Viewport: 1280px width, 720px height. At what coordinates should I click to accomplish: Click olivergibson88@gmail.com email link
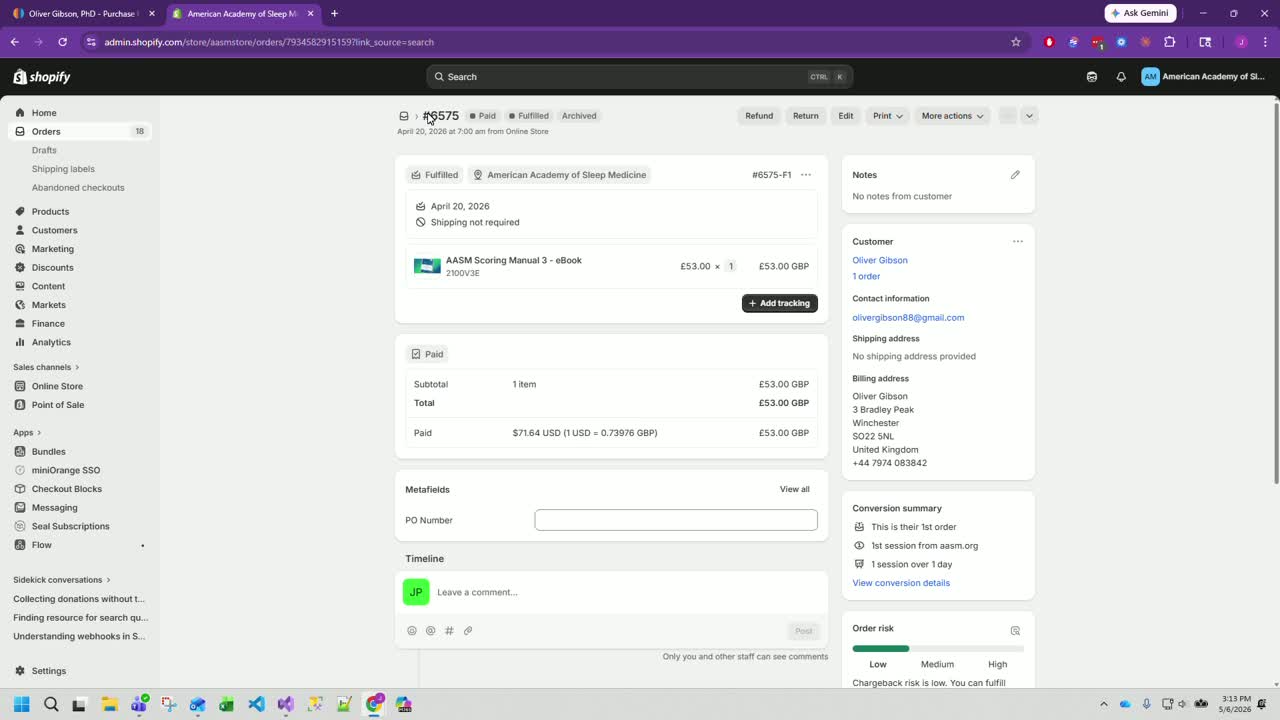pyautogui.click(x=908, y=318)
